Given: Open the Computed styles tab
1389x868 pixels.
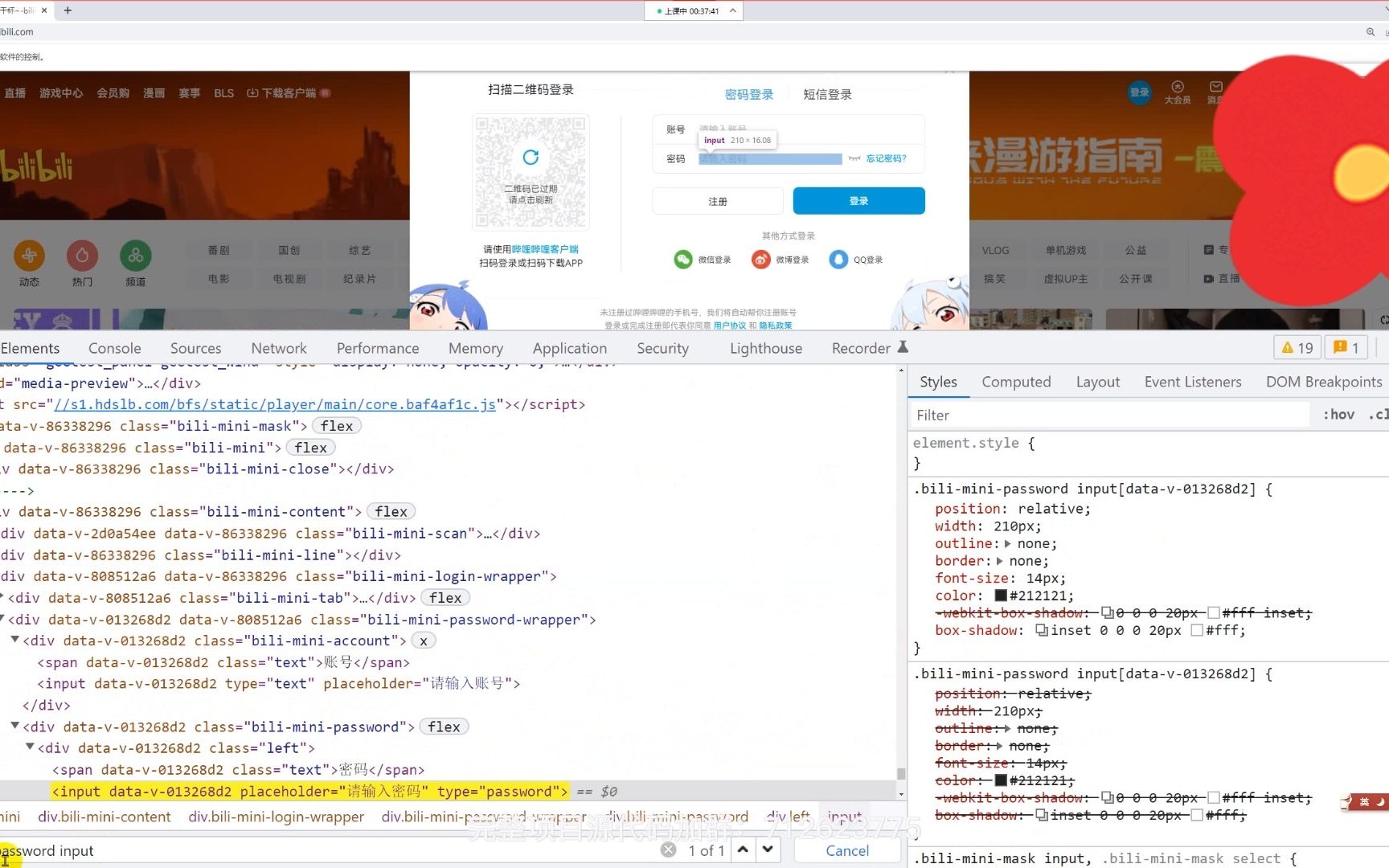Looking at the screenshot, I should [1016, 382].
